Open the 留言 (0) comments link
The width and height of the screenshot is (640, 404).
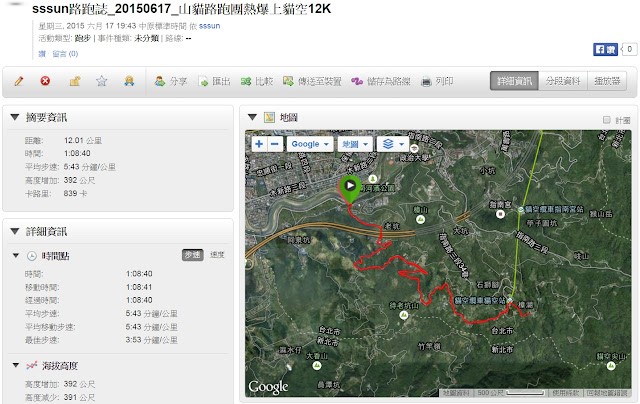point(65,53)
